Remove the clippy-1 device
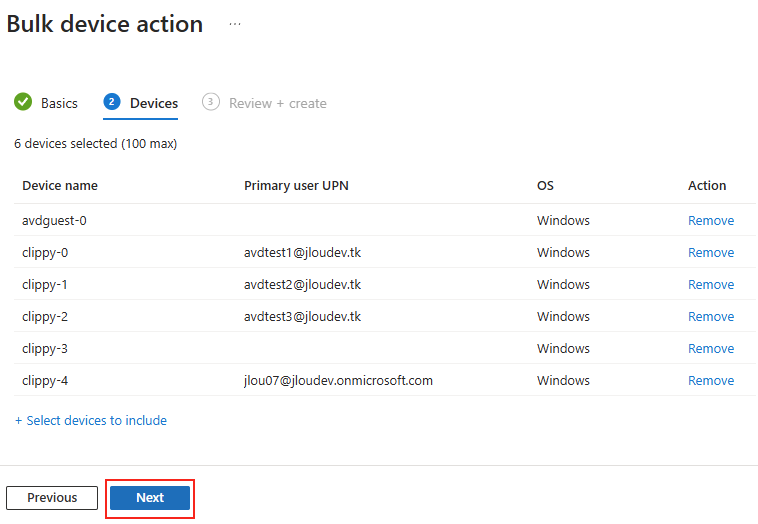Screen dimensions: 758x524 [711, 284]
